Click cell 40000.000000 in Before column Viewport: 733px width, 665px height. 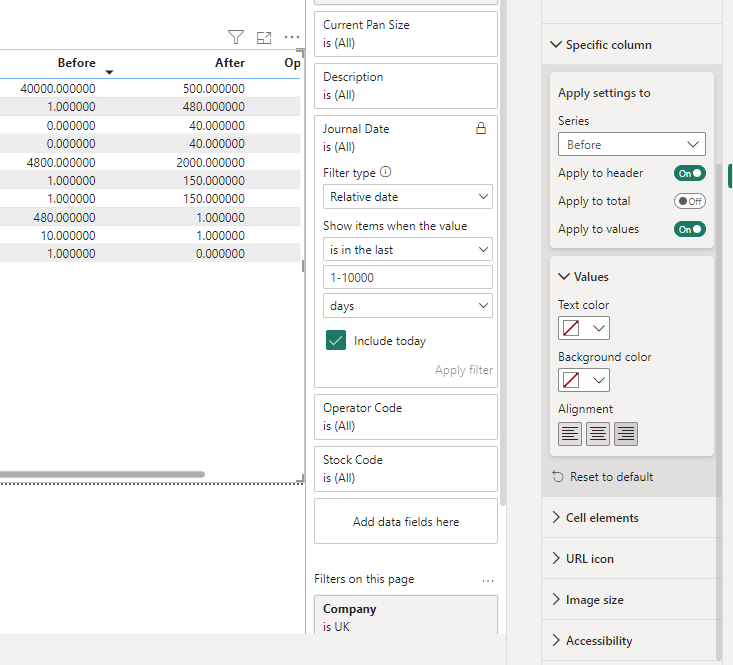click(x=58, y=88)
